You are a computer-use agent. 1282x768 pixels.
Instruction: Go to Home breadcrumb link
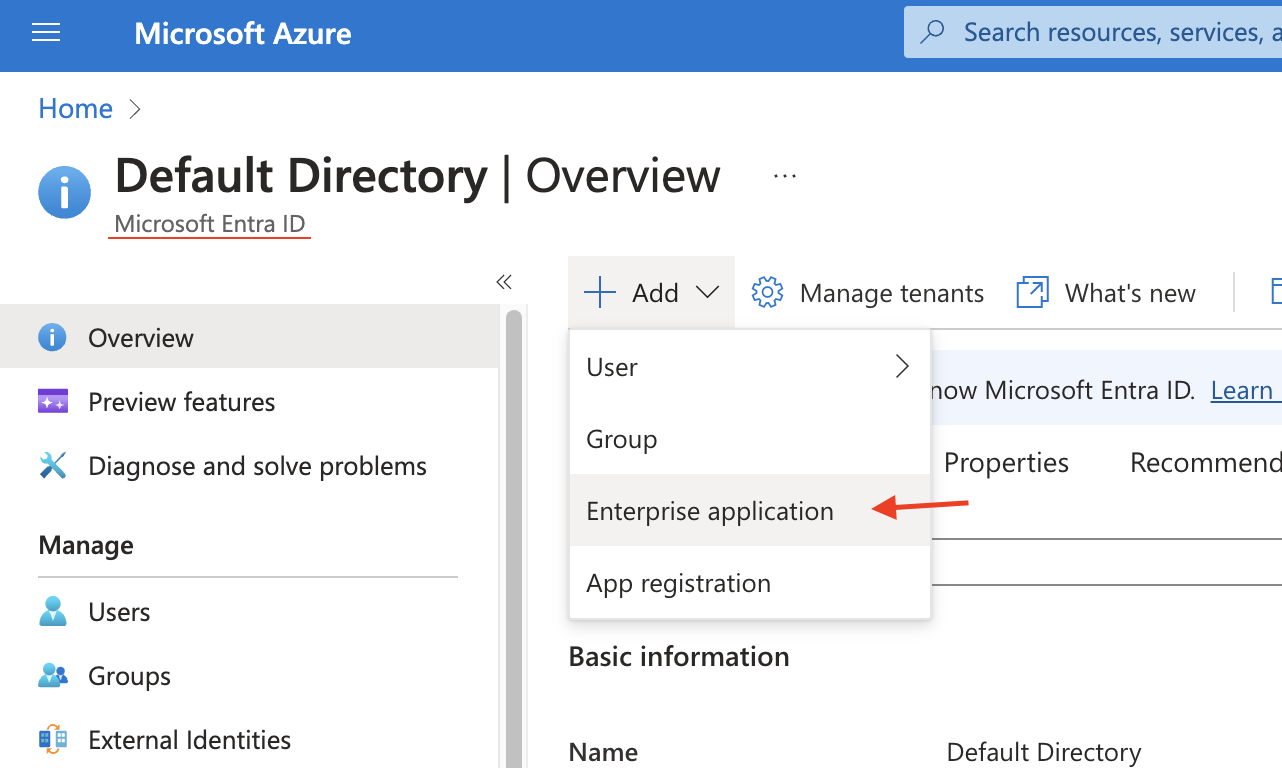point(75,108)
